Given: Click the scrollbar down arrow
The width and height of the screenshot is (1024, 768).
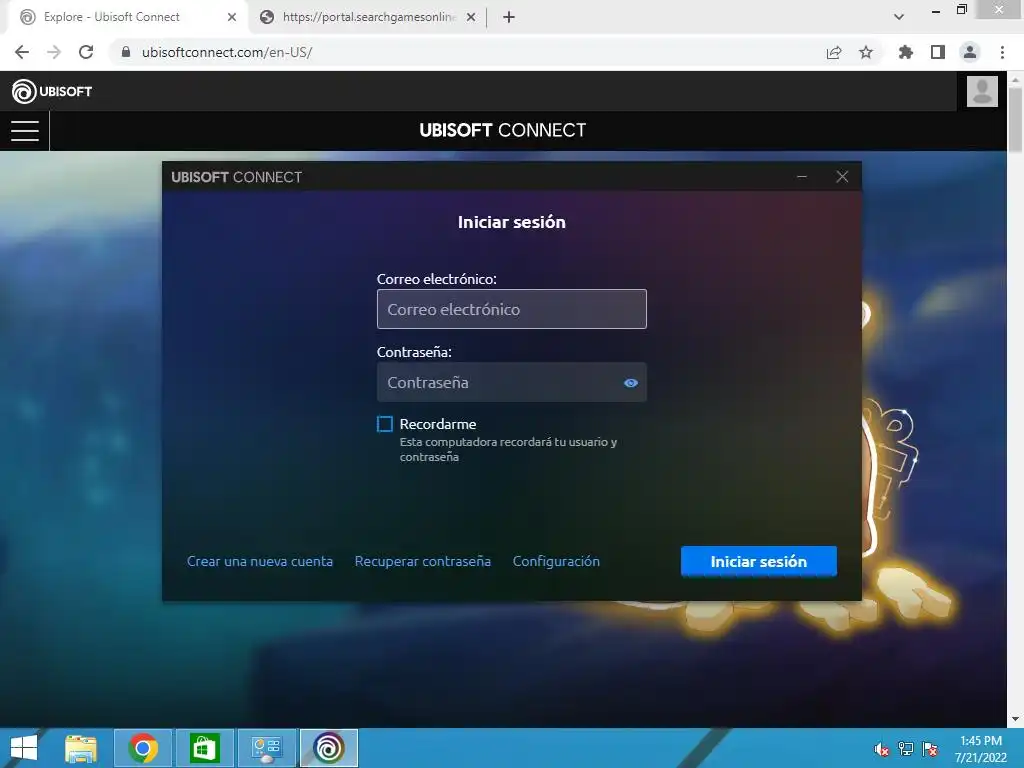Looking at the screenshot, I should click(1015, 719).
